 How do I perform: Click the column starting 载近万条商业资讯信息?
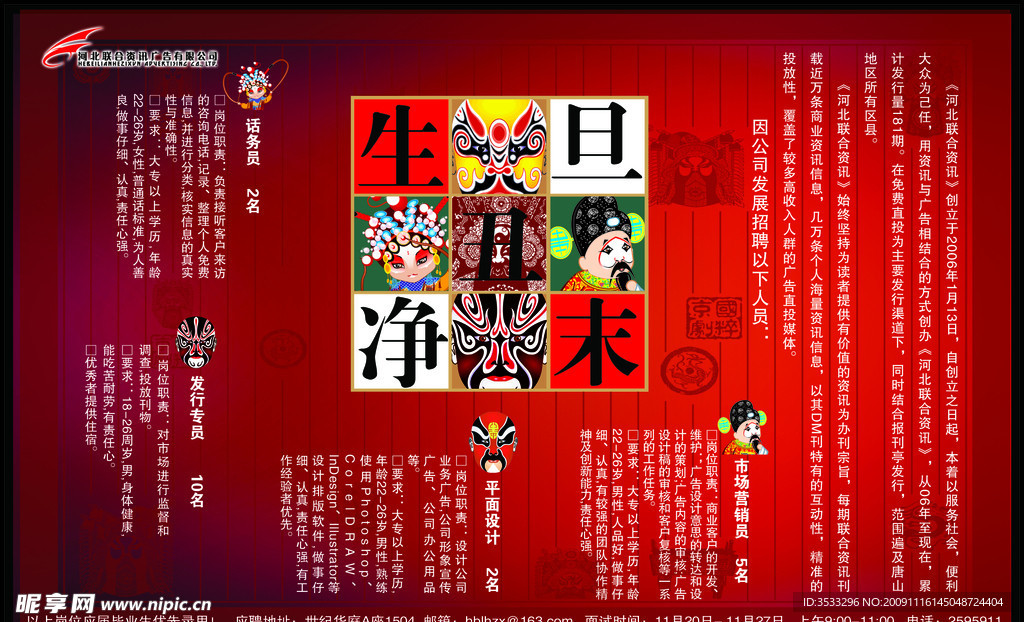coord(816,323)
